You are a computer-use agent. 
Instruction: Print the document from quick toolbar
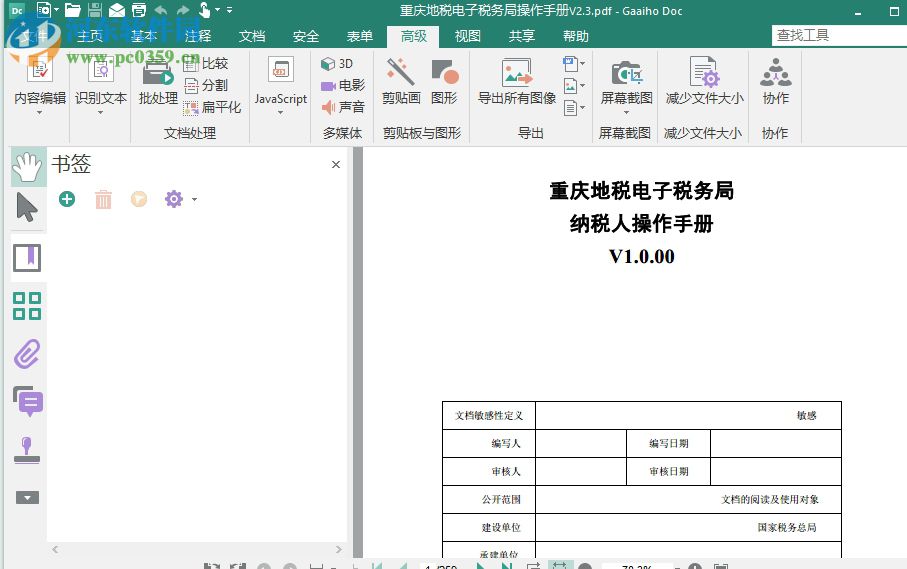point(139,10)
